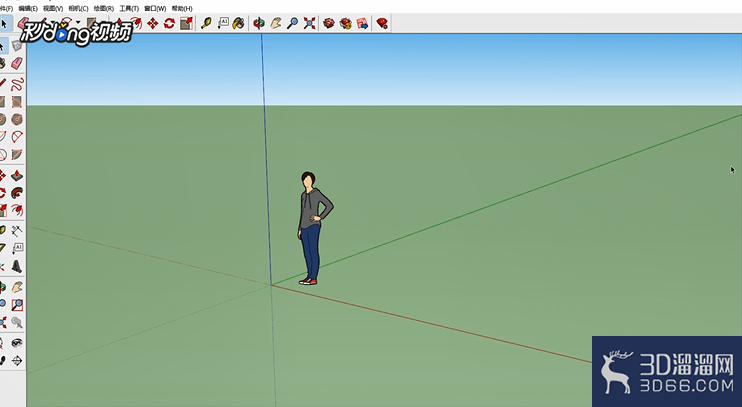
Task: Choose the Offset tool in left toolset
Action: 17,210
